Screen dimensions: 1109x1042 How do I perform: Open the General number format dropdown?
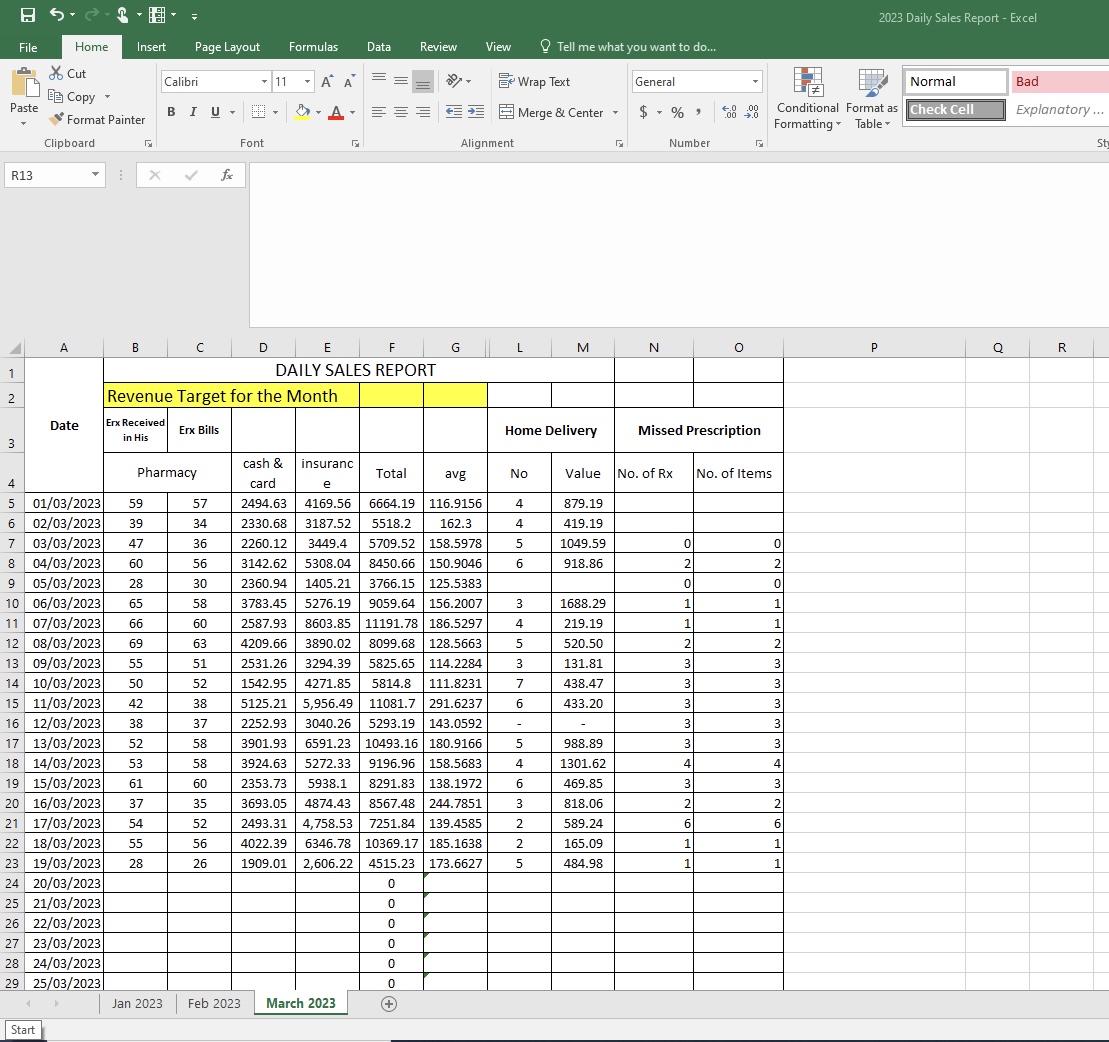point(755,81)
